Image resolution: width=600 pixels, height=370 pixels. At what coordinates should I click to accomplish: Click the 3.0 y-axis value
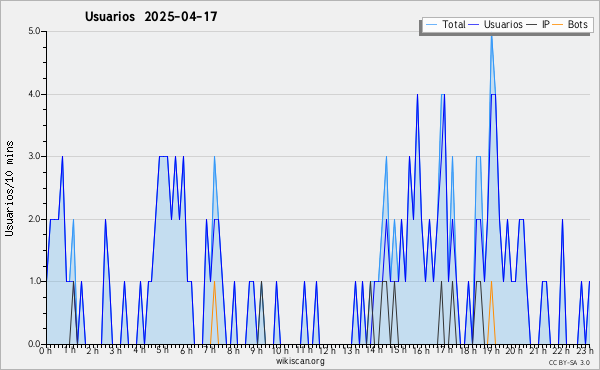(34, 156)
